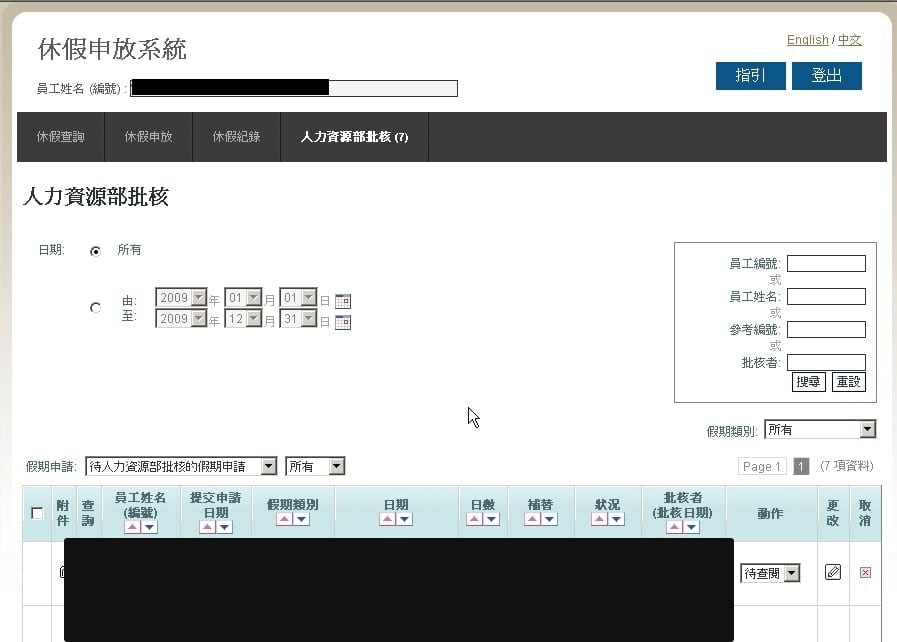Screen dimensions: 897x642
Task: Click the 附件 column header
Action: click(63, 513)
